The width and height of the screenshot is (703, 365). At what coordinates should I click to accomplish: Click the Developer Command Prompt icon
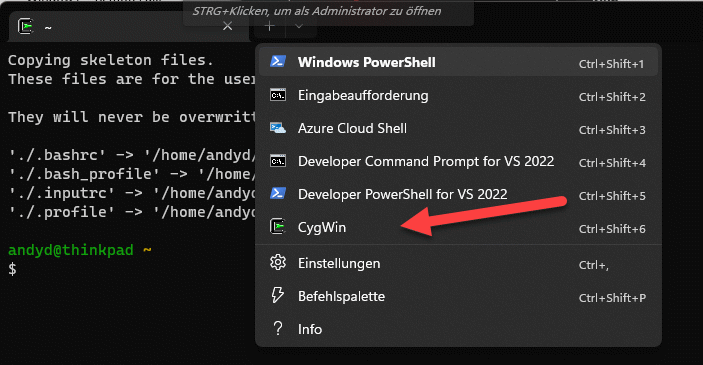point(278,161)
